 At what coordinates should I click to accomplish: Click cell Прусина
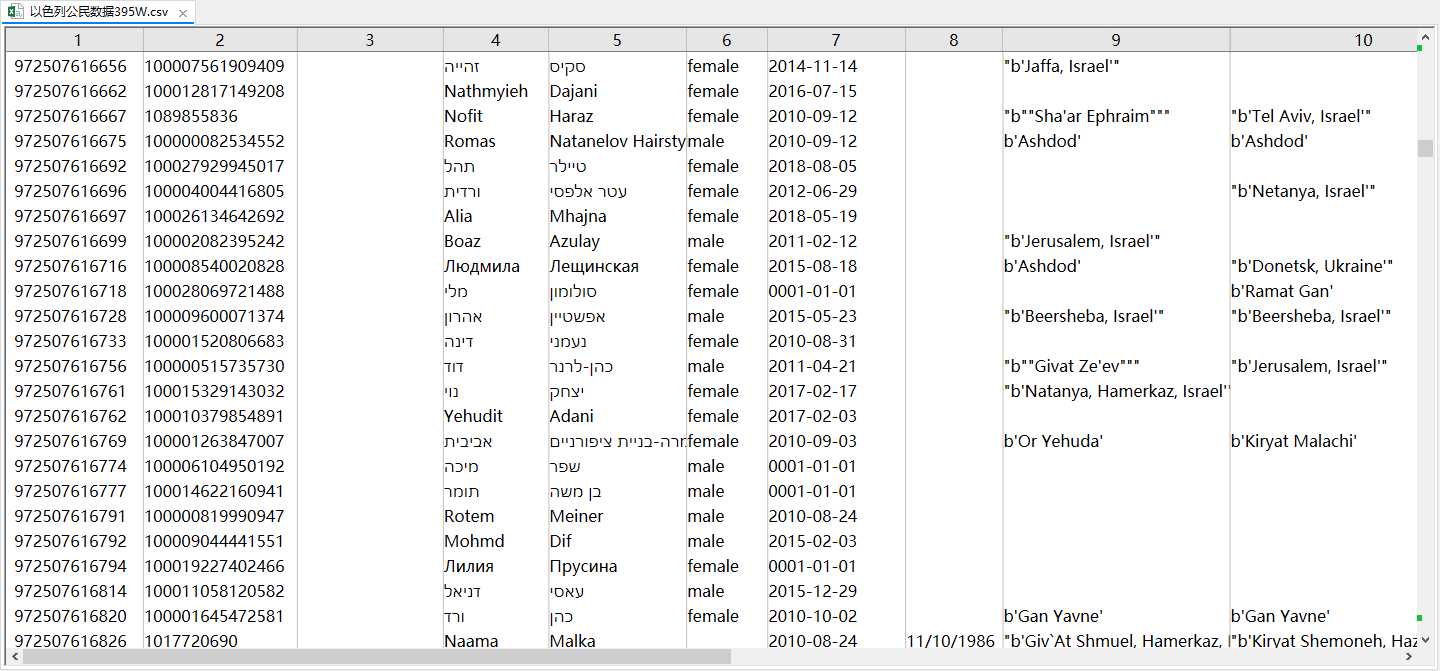coord(583,566)
